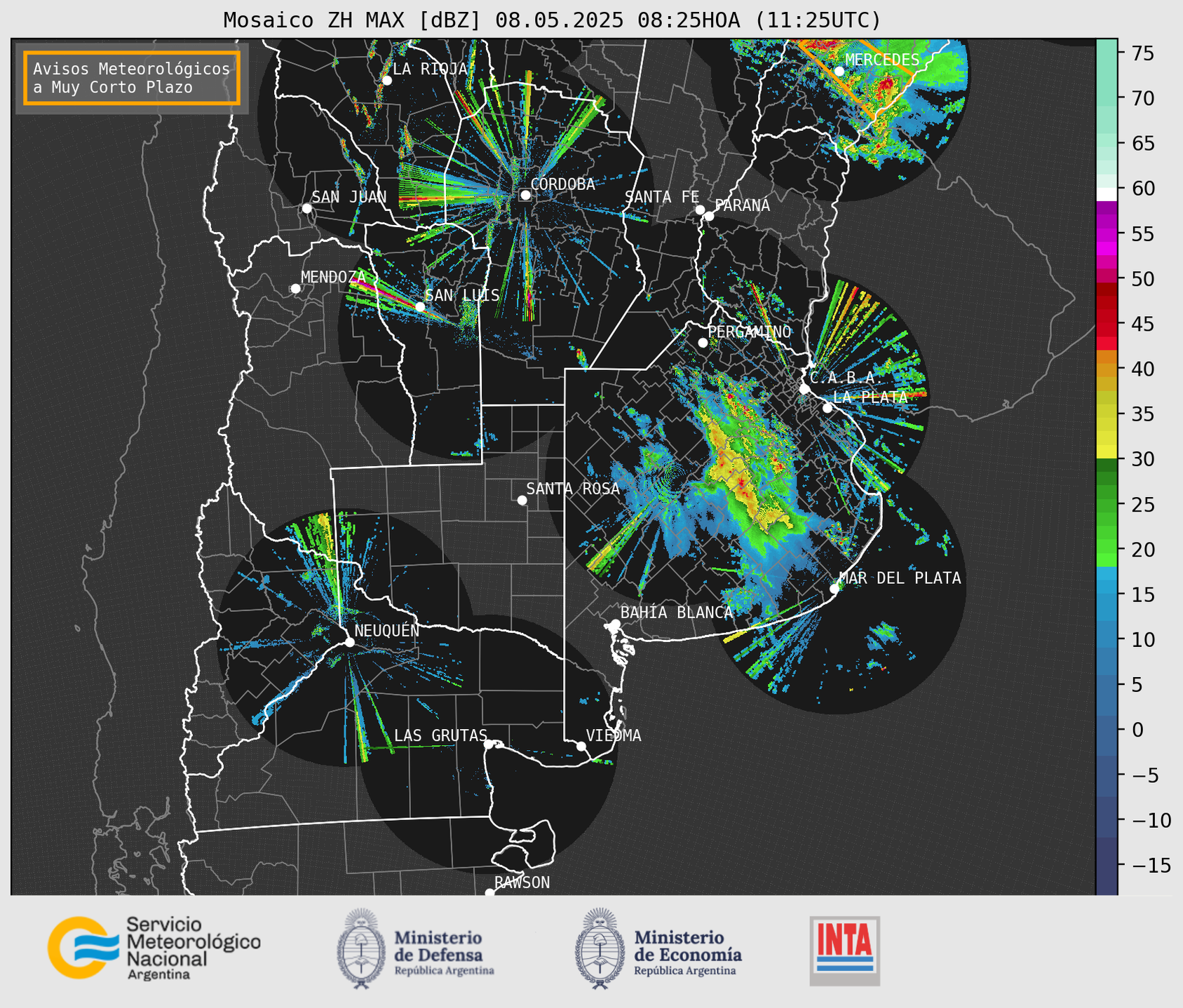The width and height of the screenshot is (1183, 1008).
Task: Click the Ministerio de Defensa emblem
Action: 360,948
